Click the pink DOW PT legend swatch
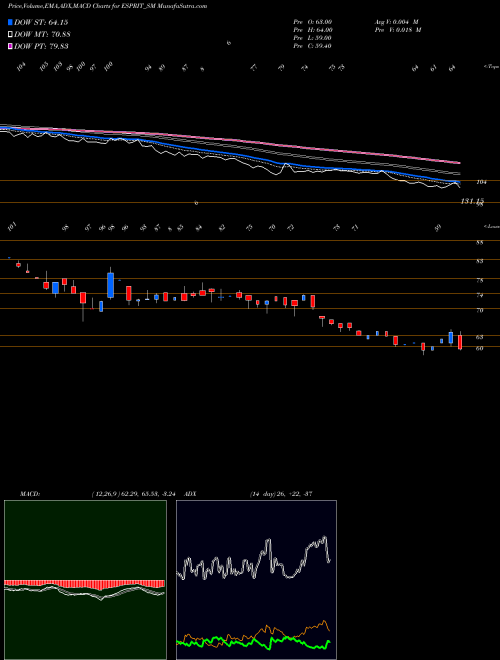The height and width of the screenshot is (660, 500). (x=11, y=46)
